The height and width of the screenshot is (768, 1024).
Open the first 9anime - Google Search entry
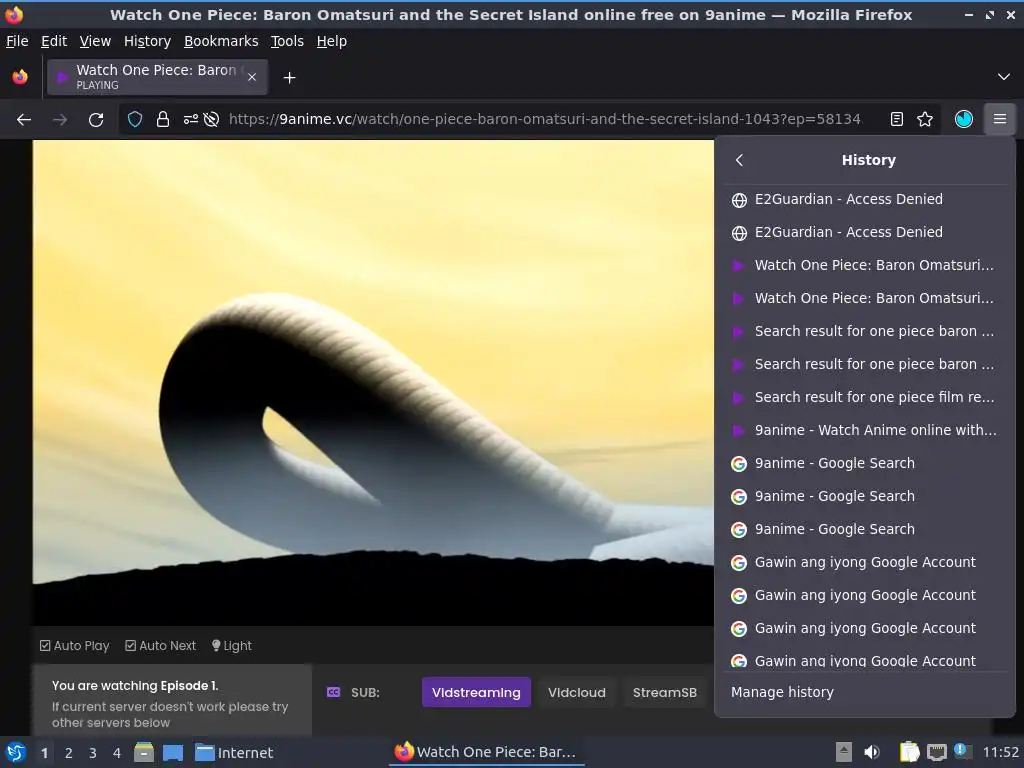click(865, 463)
